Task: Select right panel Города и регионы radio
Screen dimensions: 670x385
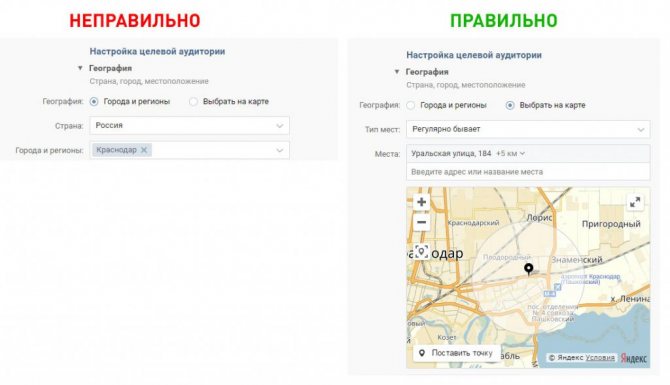Action: 411,105
